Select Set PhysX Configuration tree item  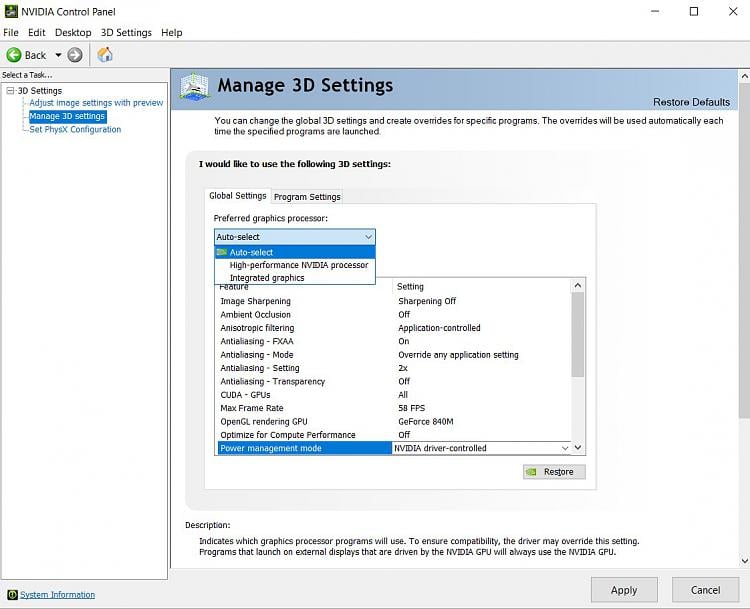75,130
